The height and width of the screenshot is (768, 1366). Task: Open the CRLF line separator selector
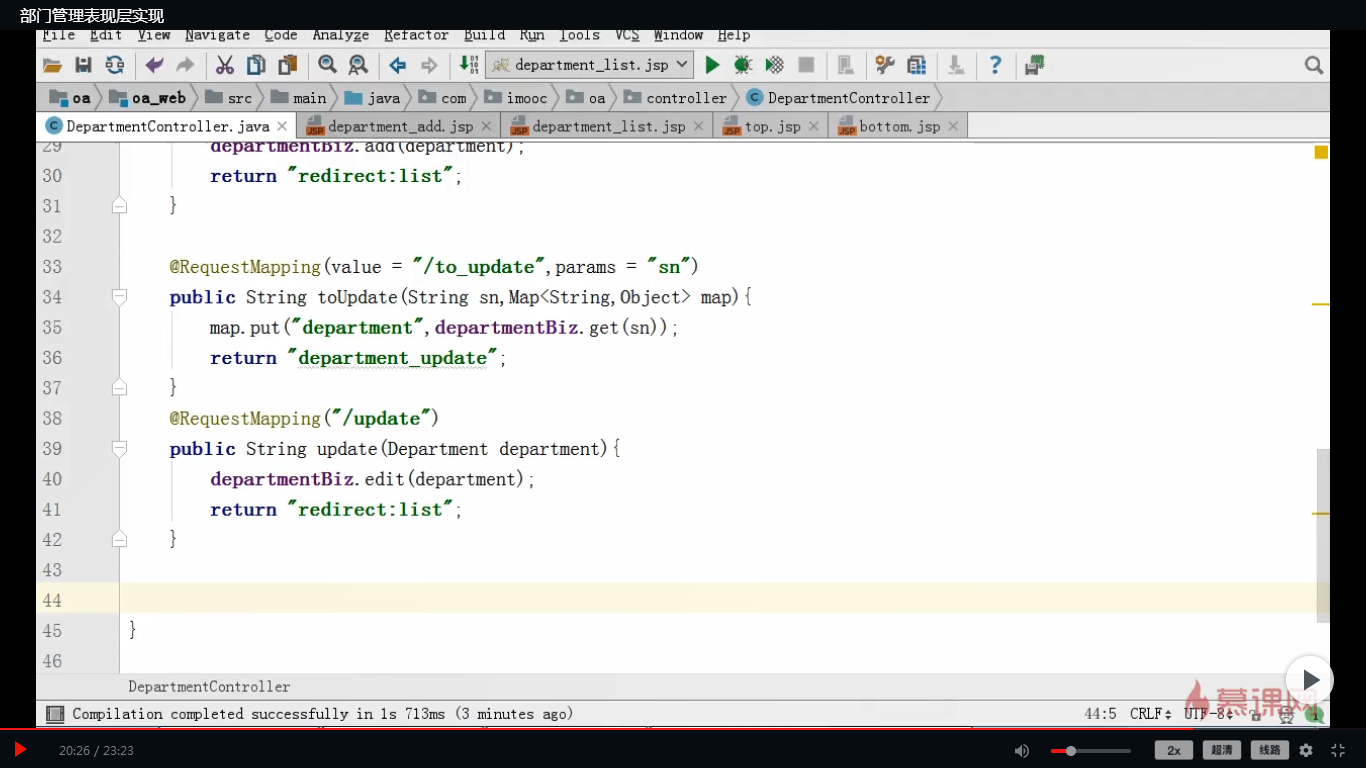[1150, 714]
